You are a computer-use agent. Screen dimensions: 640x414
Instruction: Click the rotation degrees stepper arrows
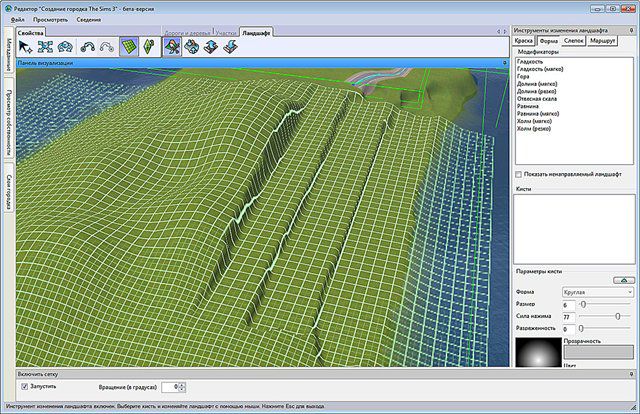tap(182, 386)
